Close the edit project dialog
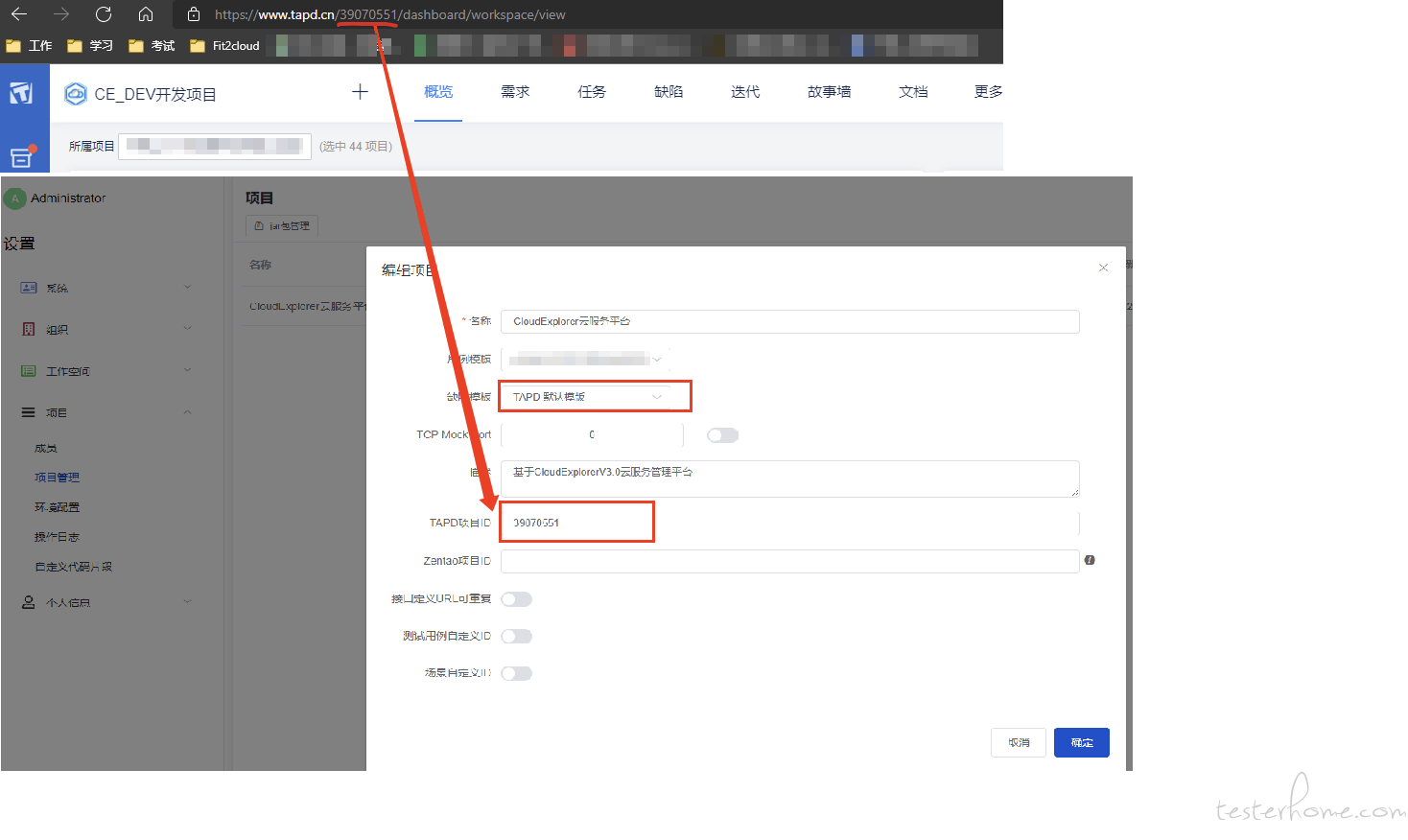 [1103, 268]
